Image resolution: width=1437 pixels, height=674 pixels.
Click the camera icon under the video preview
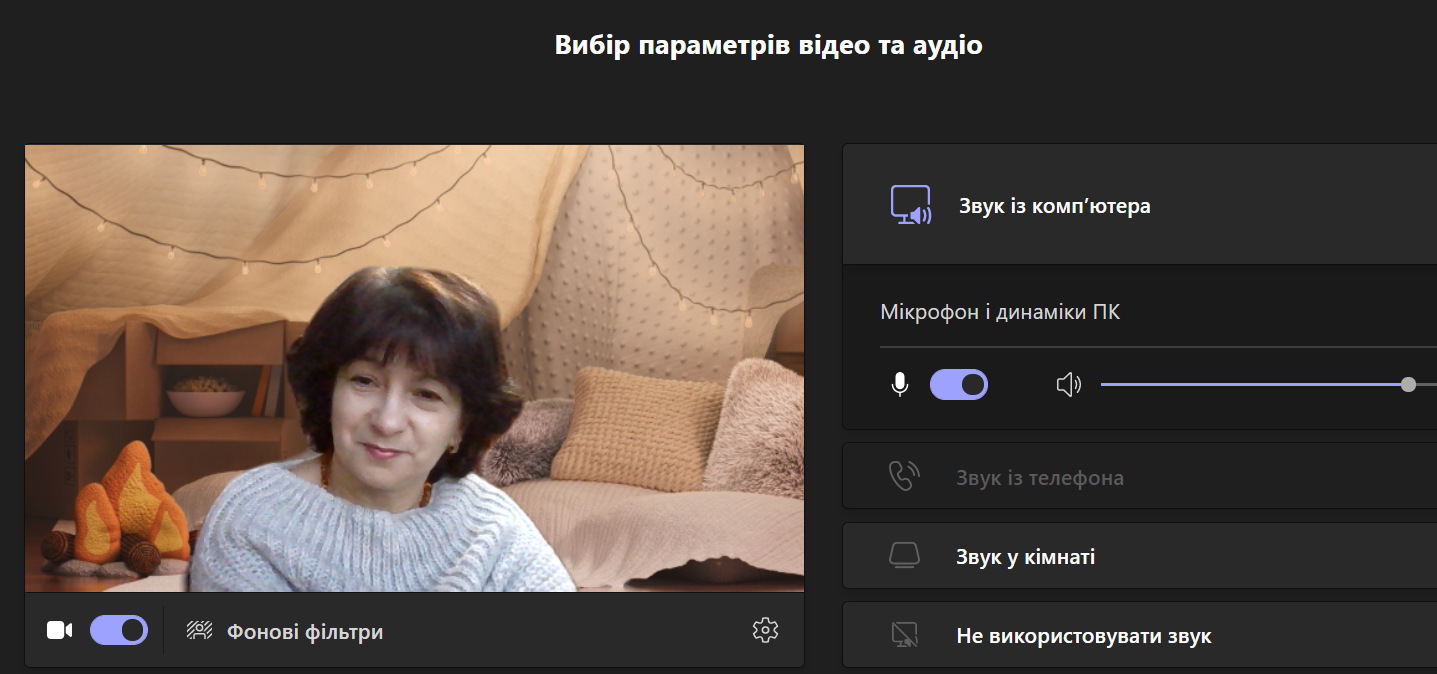click(x=60, y=630)
